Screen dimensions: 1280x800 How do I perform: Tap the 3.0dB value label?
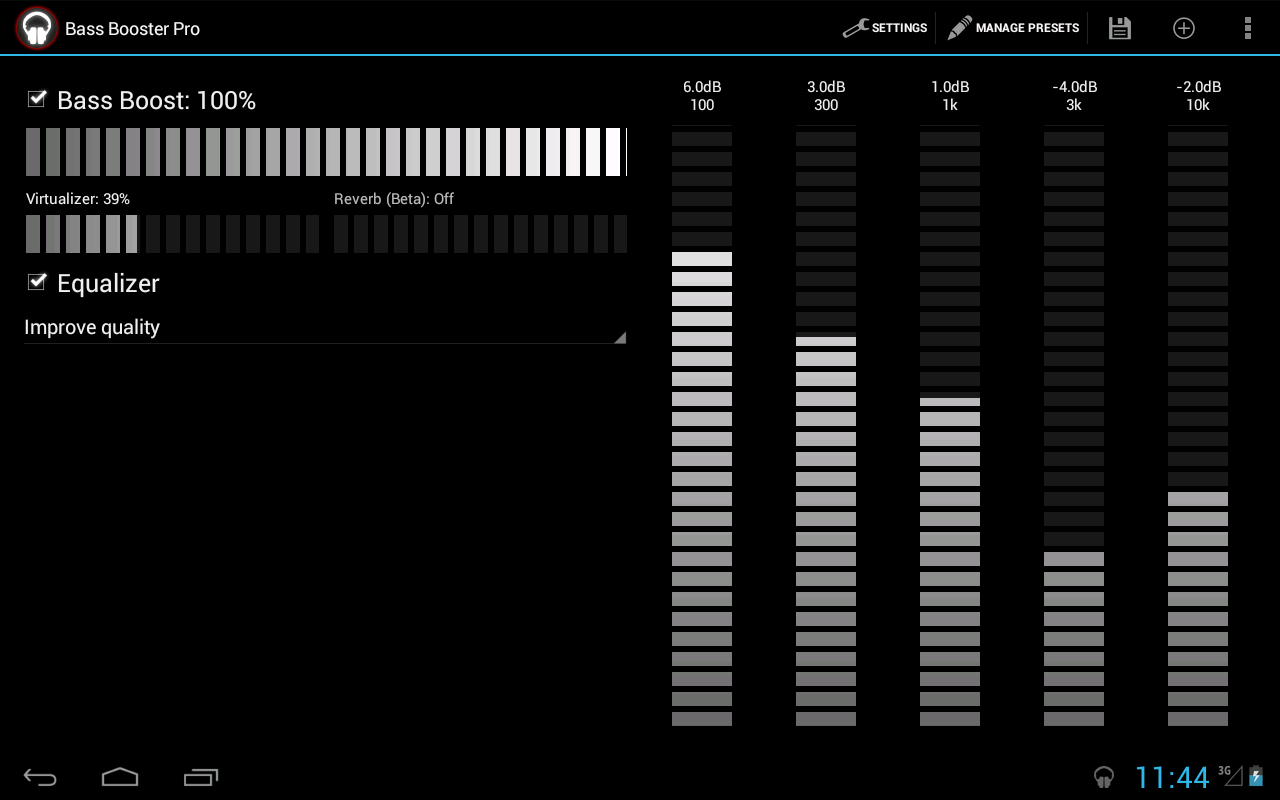pos(826,87)
